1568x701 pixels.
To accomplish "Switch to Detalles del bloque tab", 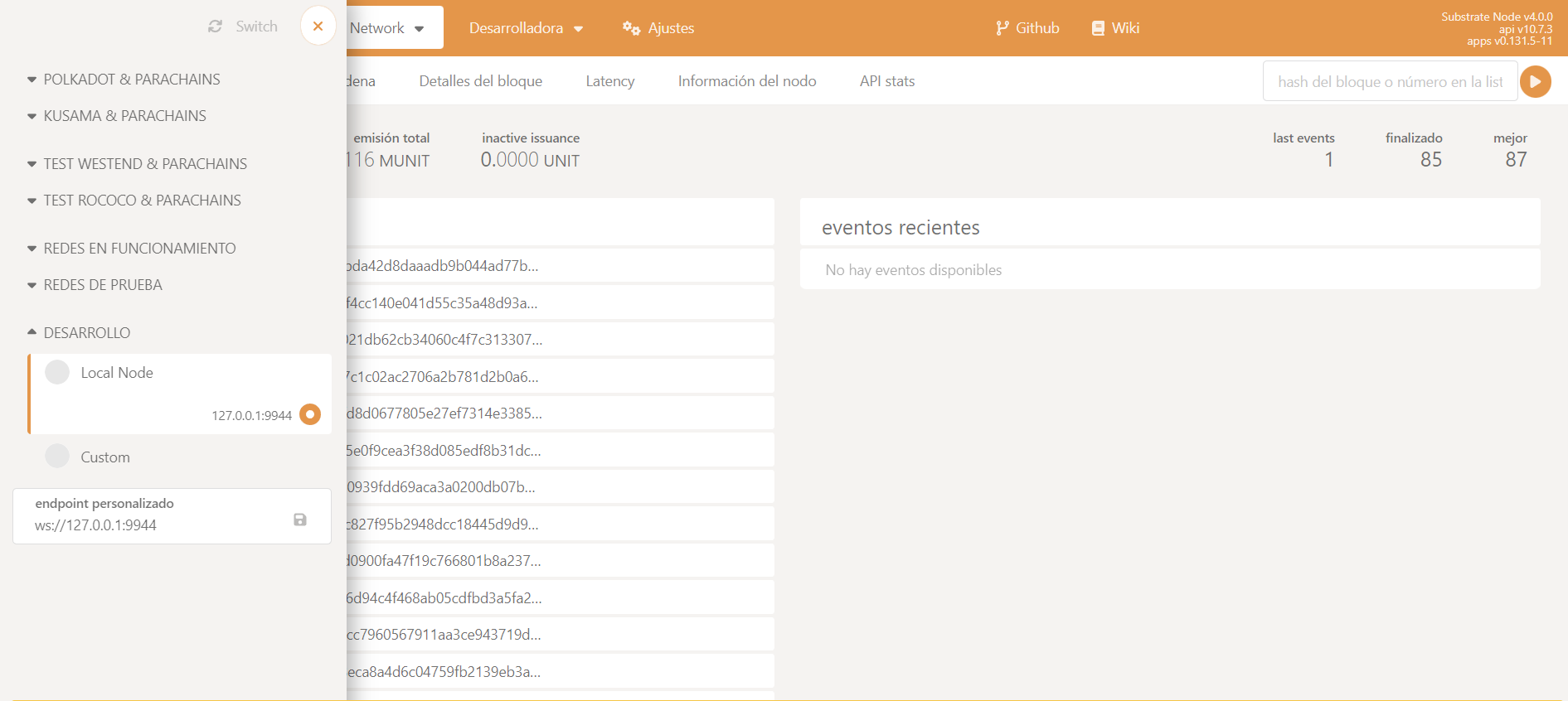I will point(481,81).
